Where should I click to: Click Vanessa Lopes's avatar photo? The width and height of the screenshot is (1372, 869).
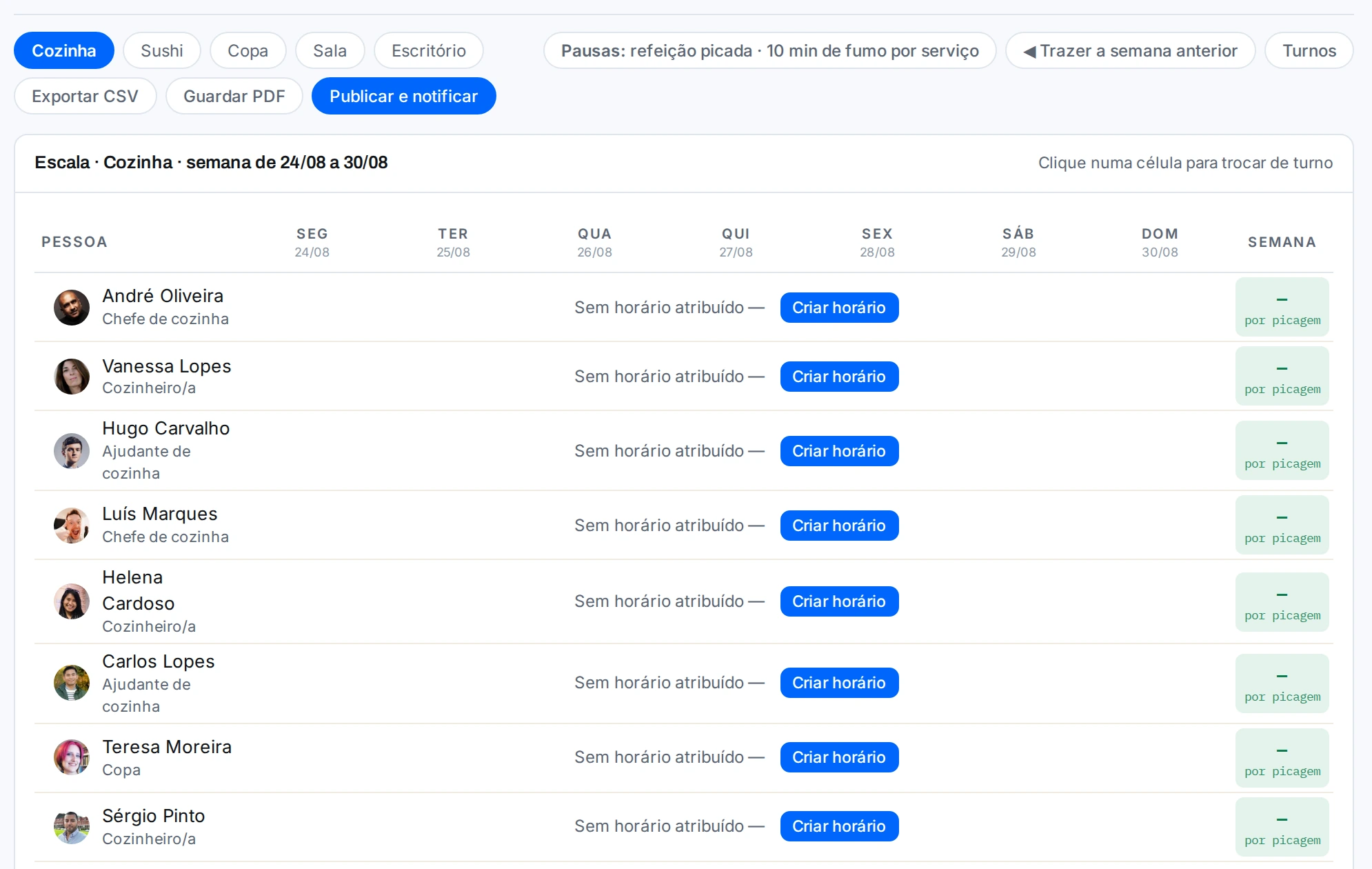[72, 377]
